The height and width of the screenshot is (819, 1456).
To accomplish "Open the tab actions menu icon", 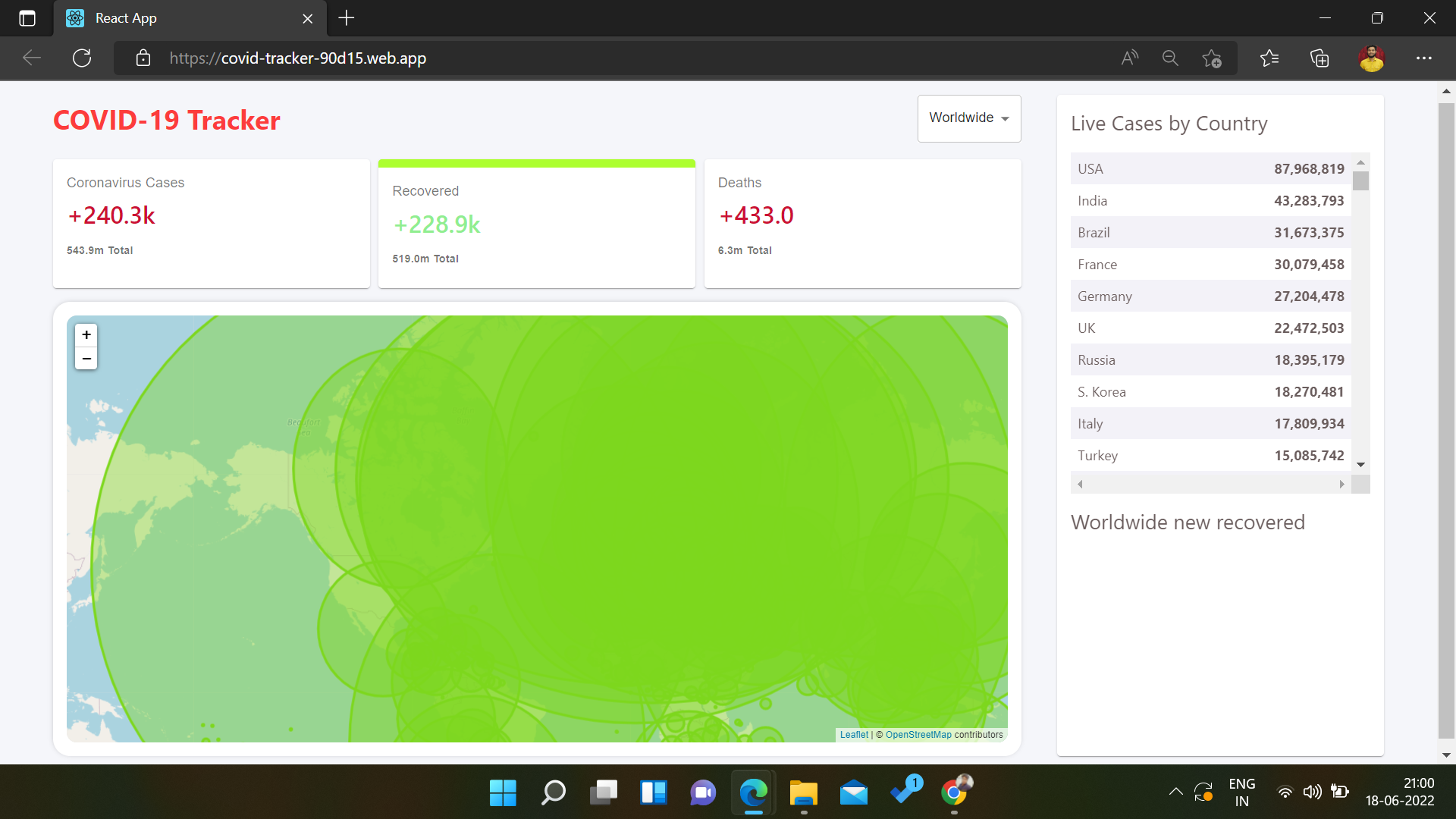I will [27, 18].
